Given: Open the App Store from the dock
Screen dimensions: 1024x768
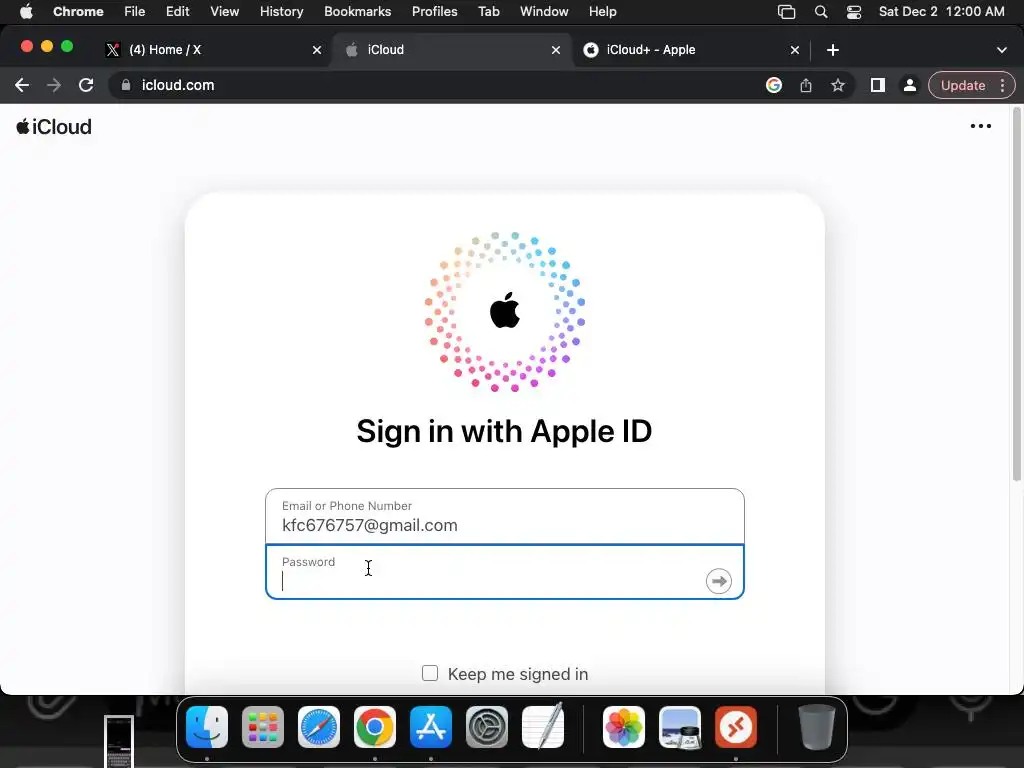Looking at the screenshot, I should coord(431,727).
